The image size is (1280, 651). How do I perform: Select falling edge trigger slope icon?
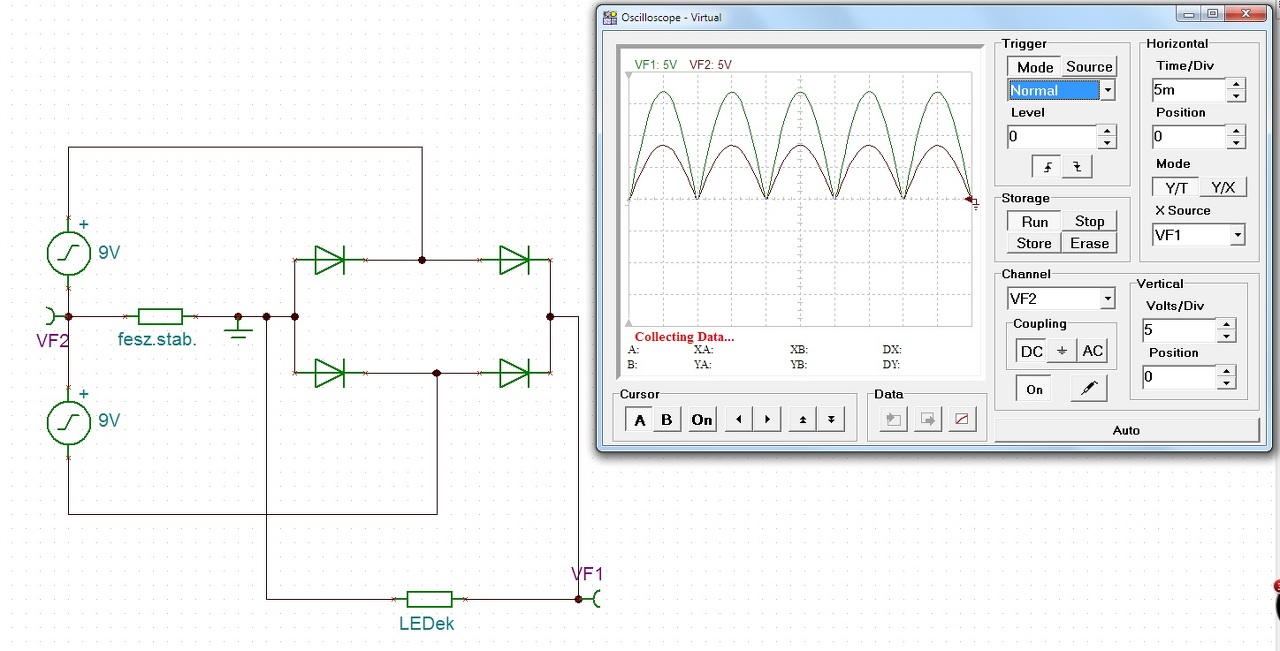click(1077, 166)
